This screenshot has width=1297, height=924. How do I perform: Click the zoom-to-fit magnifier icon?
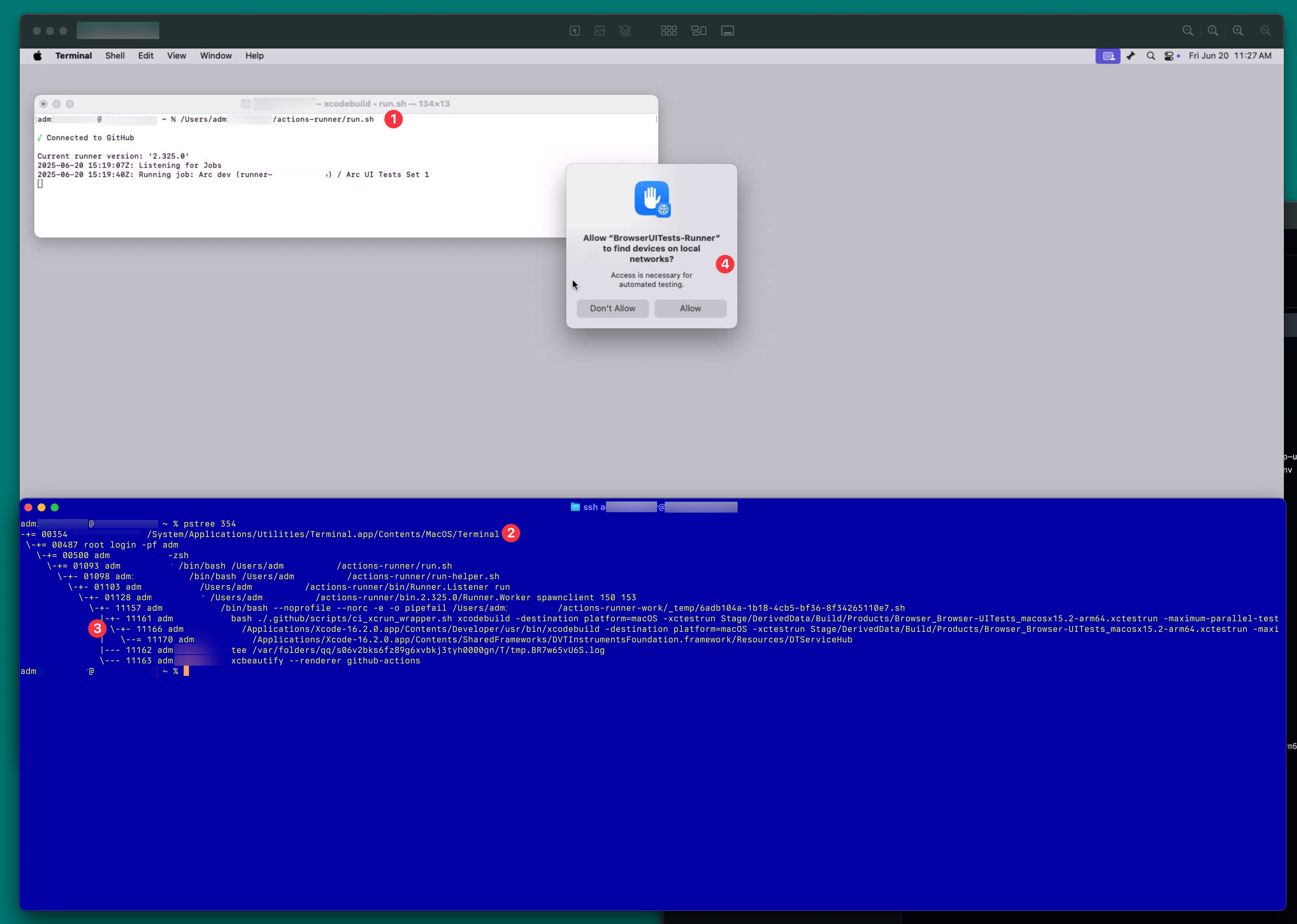coord(1265,31)
